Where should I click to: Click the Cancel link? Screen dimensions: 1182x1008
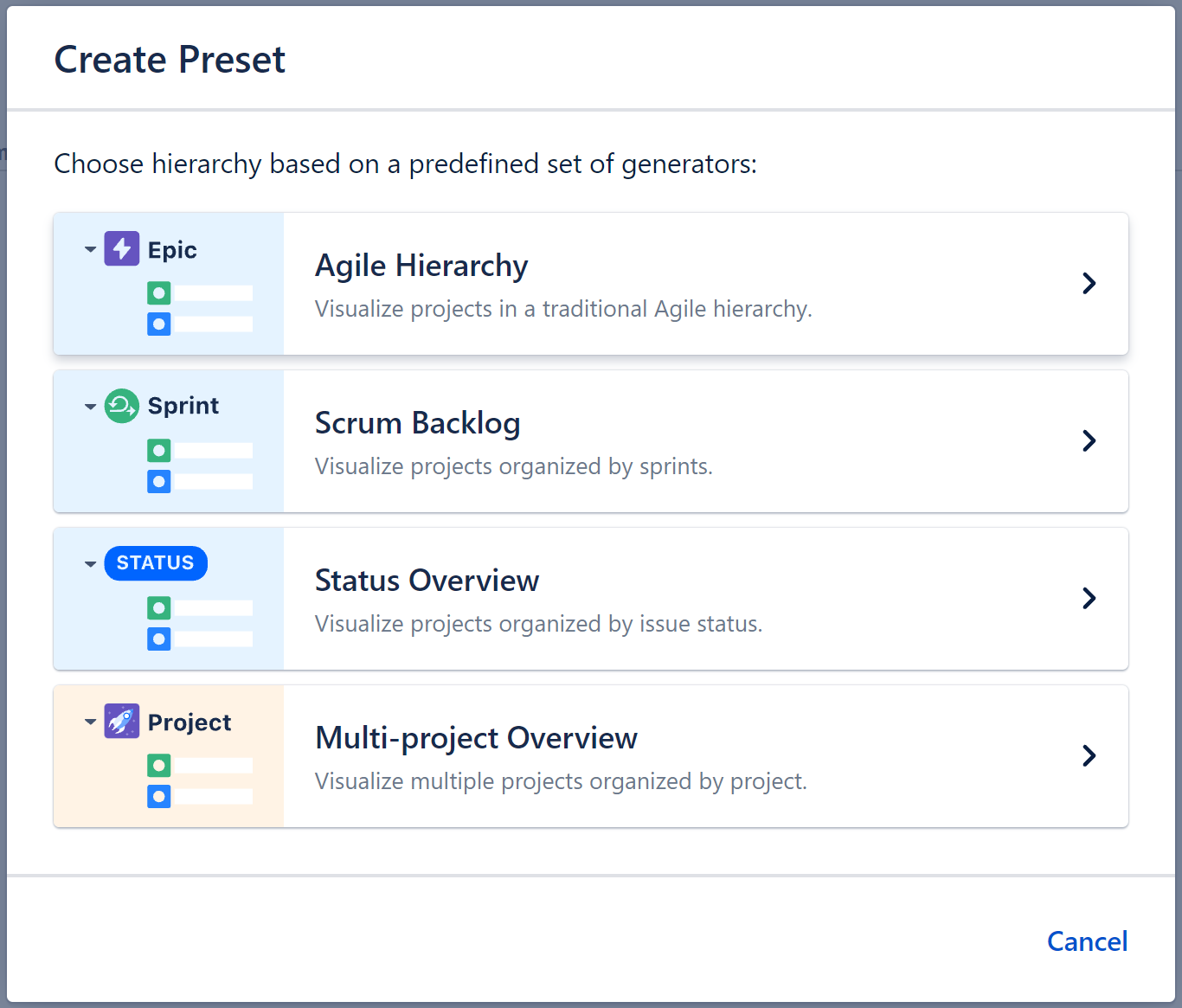pos(1087,941)
